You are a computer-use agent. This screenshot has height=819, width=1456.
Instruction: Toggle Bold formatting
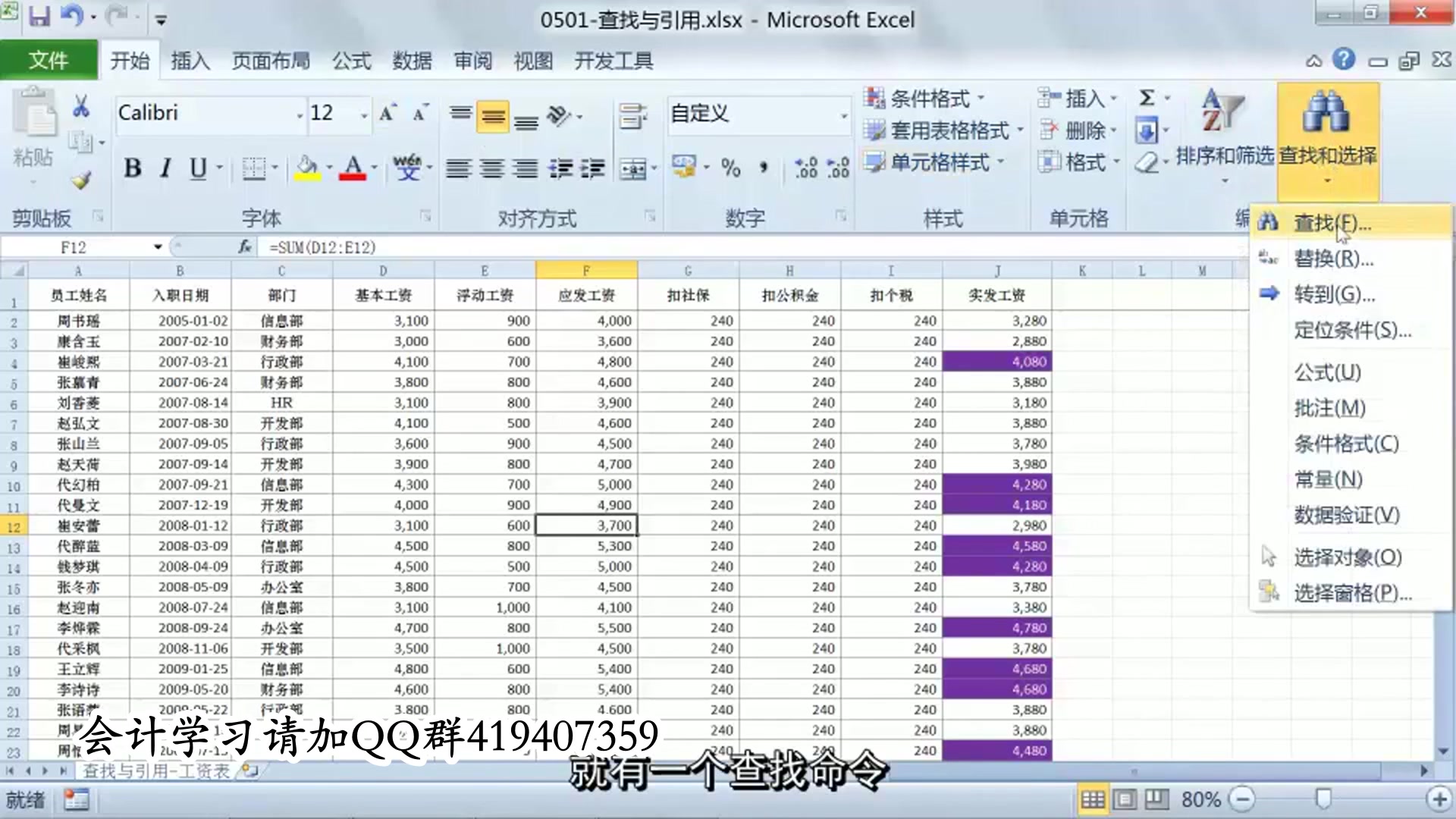(133, 169)
